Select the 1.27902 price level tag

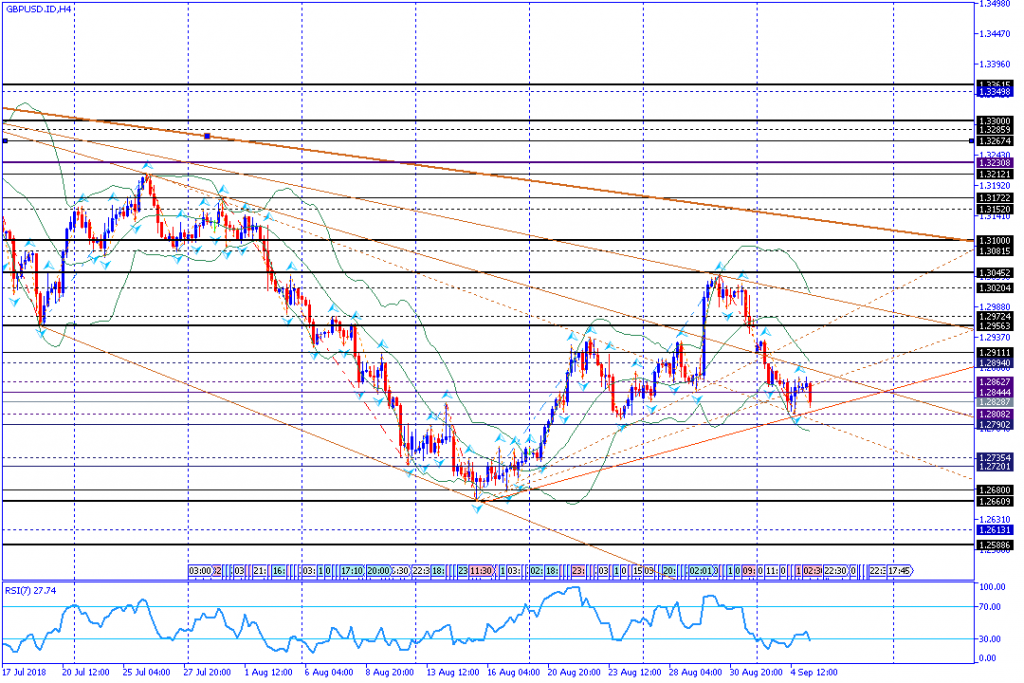click(993, 424)
